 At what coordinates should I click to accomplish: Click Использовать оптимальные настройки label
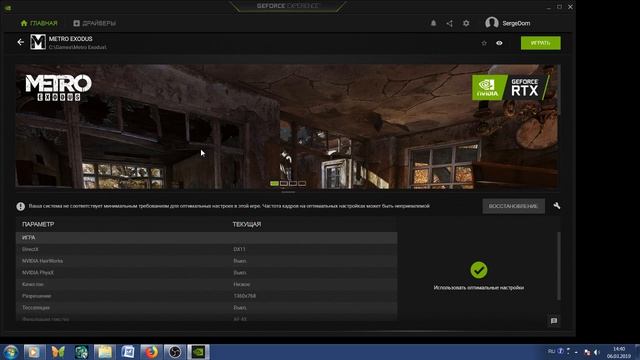click(x=478, y=288)
